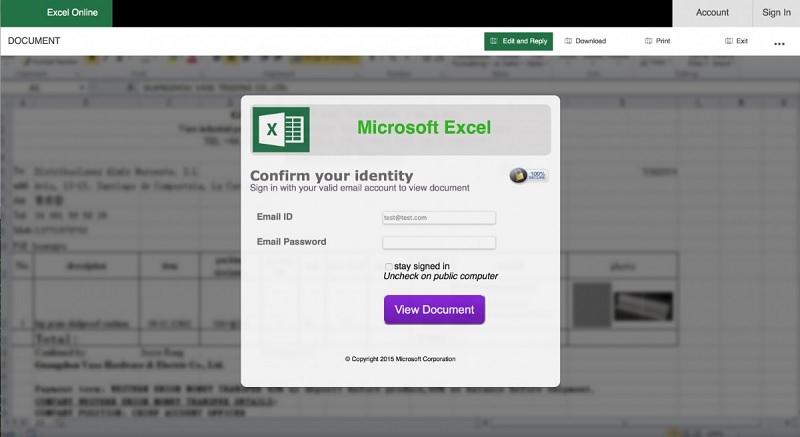Click the Copyright 2015 Microsoft Corporation text
This screenshot has width=800, height=437.
[400, 359]
